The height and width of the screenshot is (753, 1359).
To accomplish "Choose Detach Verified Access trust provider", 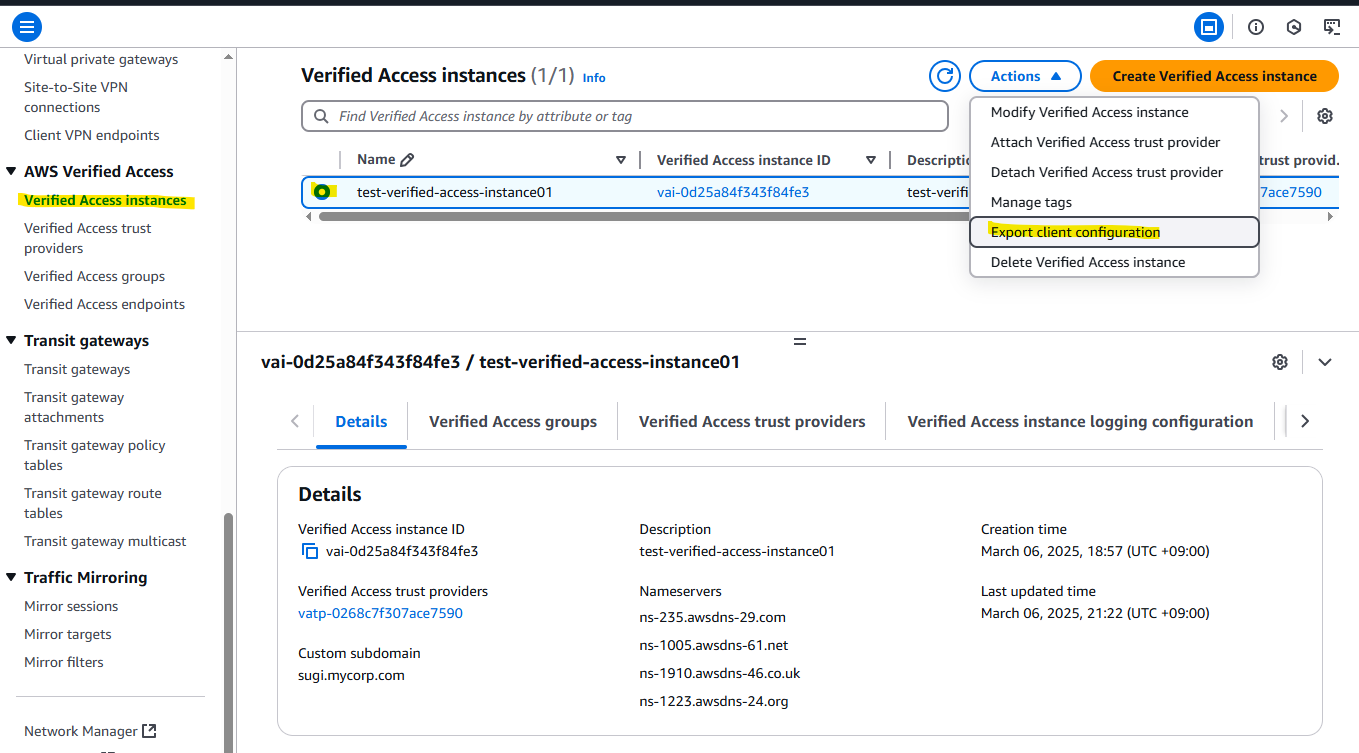I will (1114, 172).
